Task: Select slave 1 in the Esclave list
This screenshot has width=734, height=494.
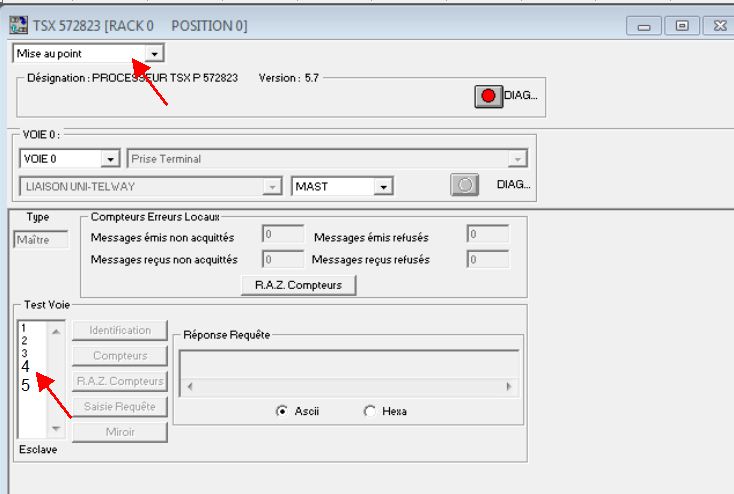Action: 24,328
